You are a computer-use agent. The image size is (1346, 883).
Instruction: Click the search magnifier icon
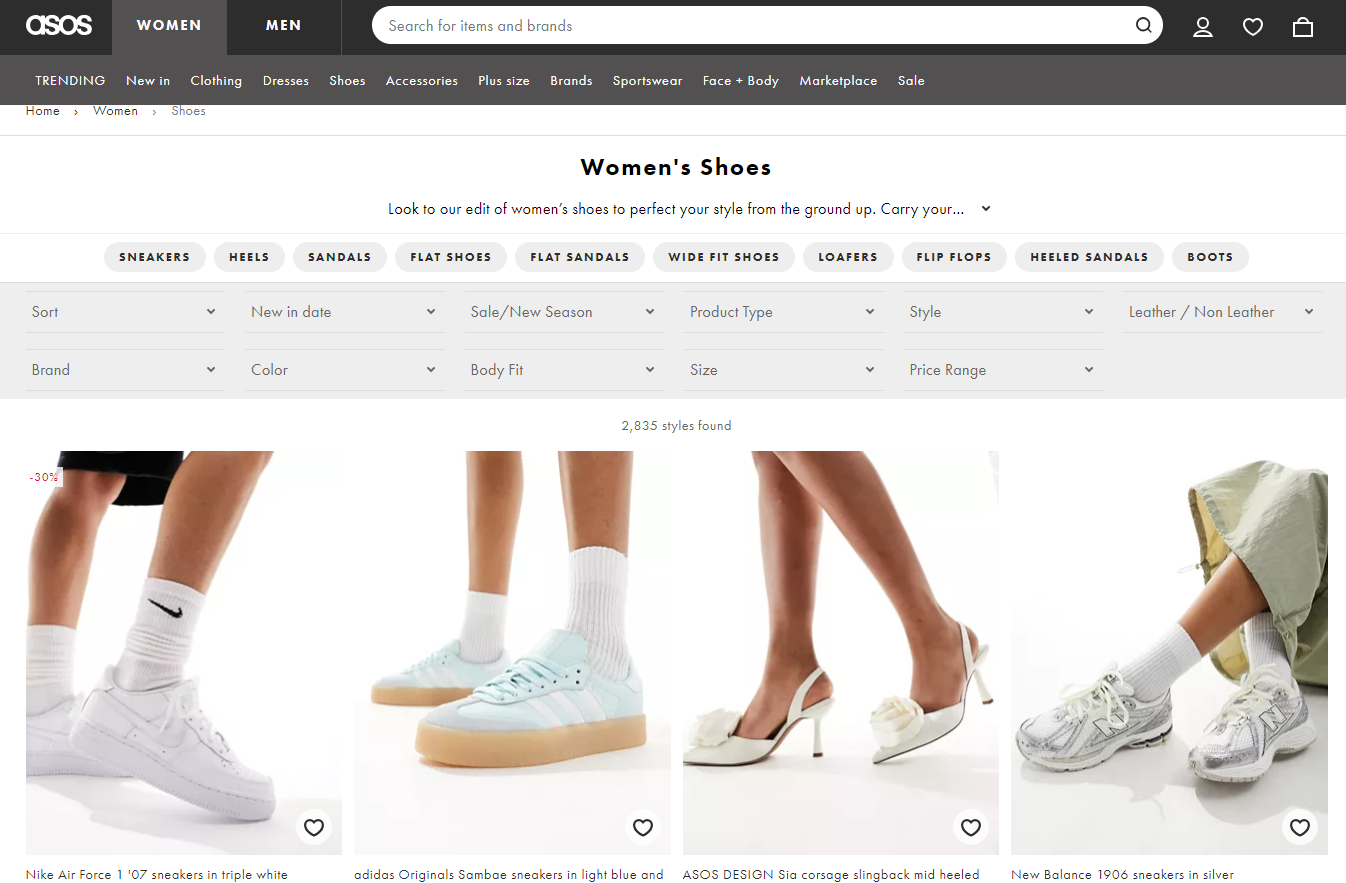[x=1143, y=26]
